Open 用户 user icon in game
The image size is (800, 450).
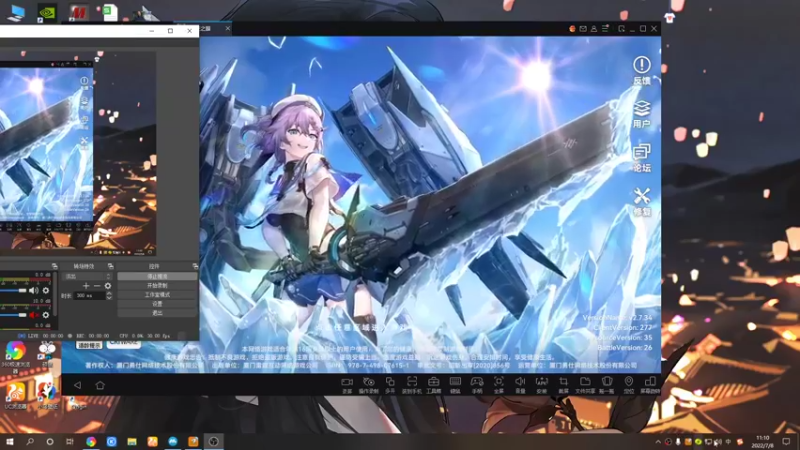click(x=641, y=114)
